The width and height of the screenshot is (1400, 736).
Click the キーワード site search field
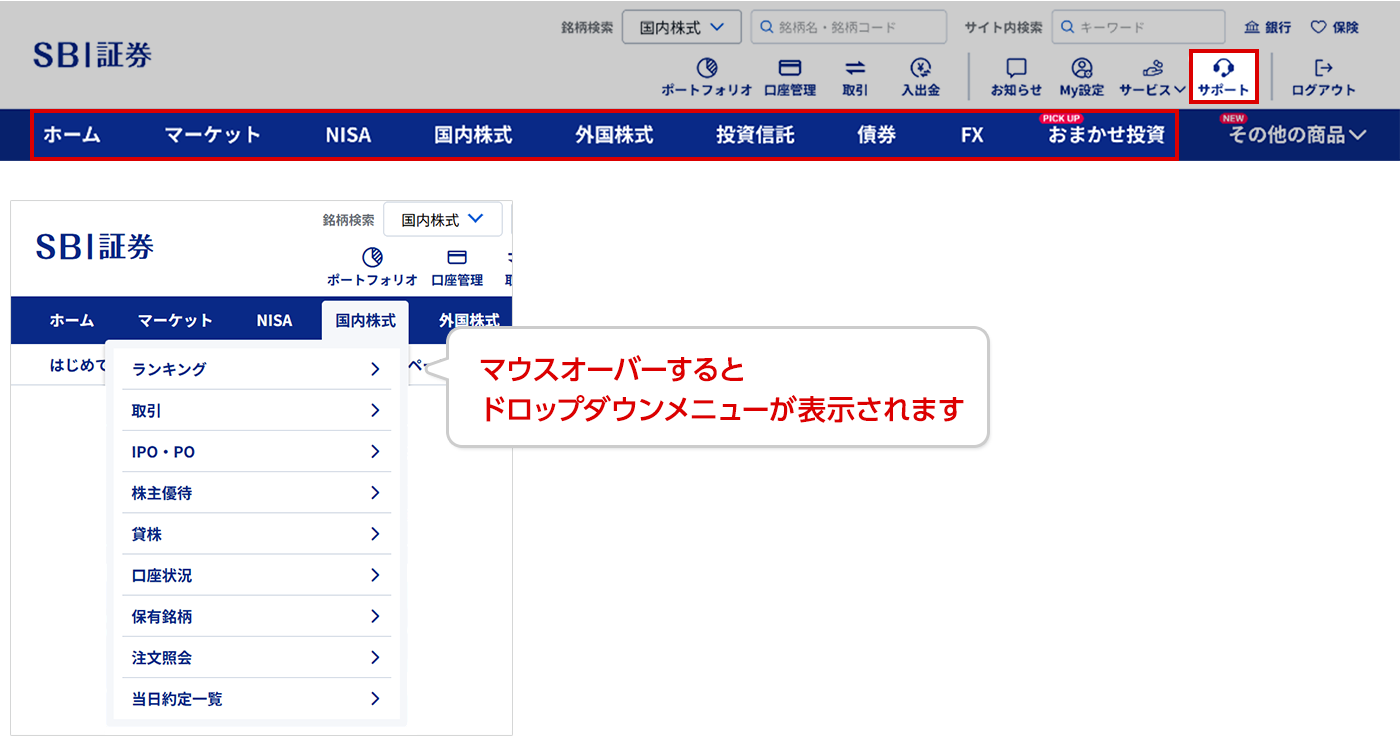coord(1138,27)
